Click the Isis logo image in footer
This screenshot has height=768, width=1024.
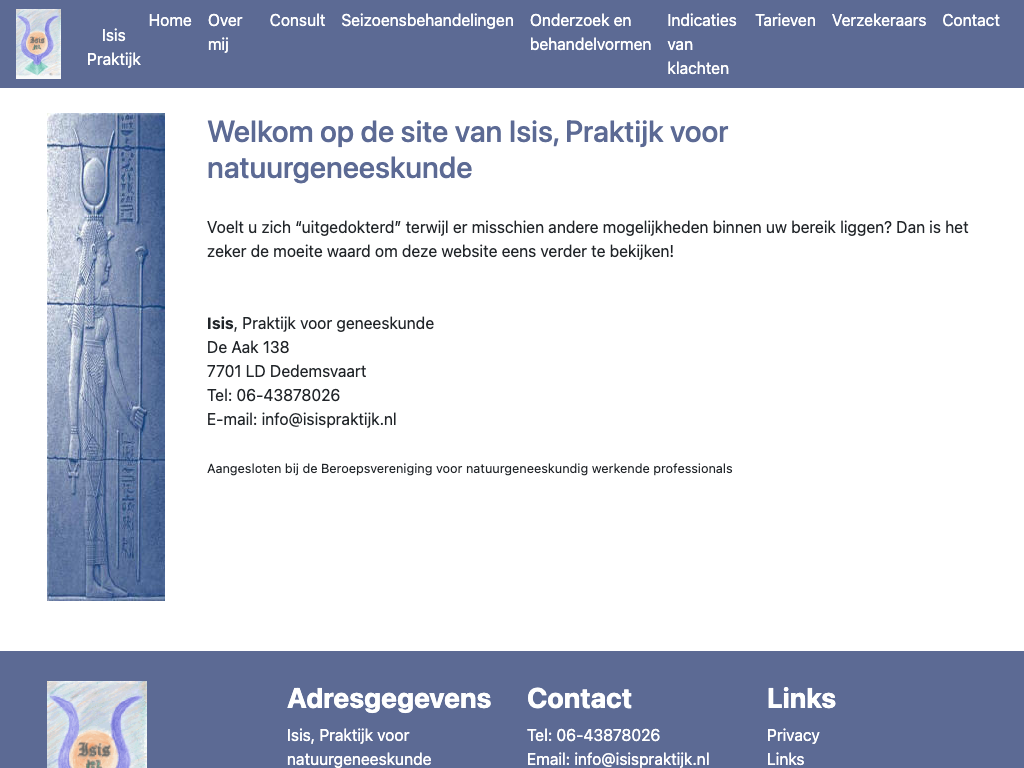pyautogui.click(x=97, y=725)
